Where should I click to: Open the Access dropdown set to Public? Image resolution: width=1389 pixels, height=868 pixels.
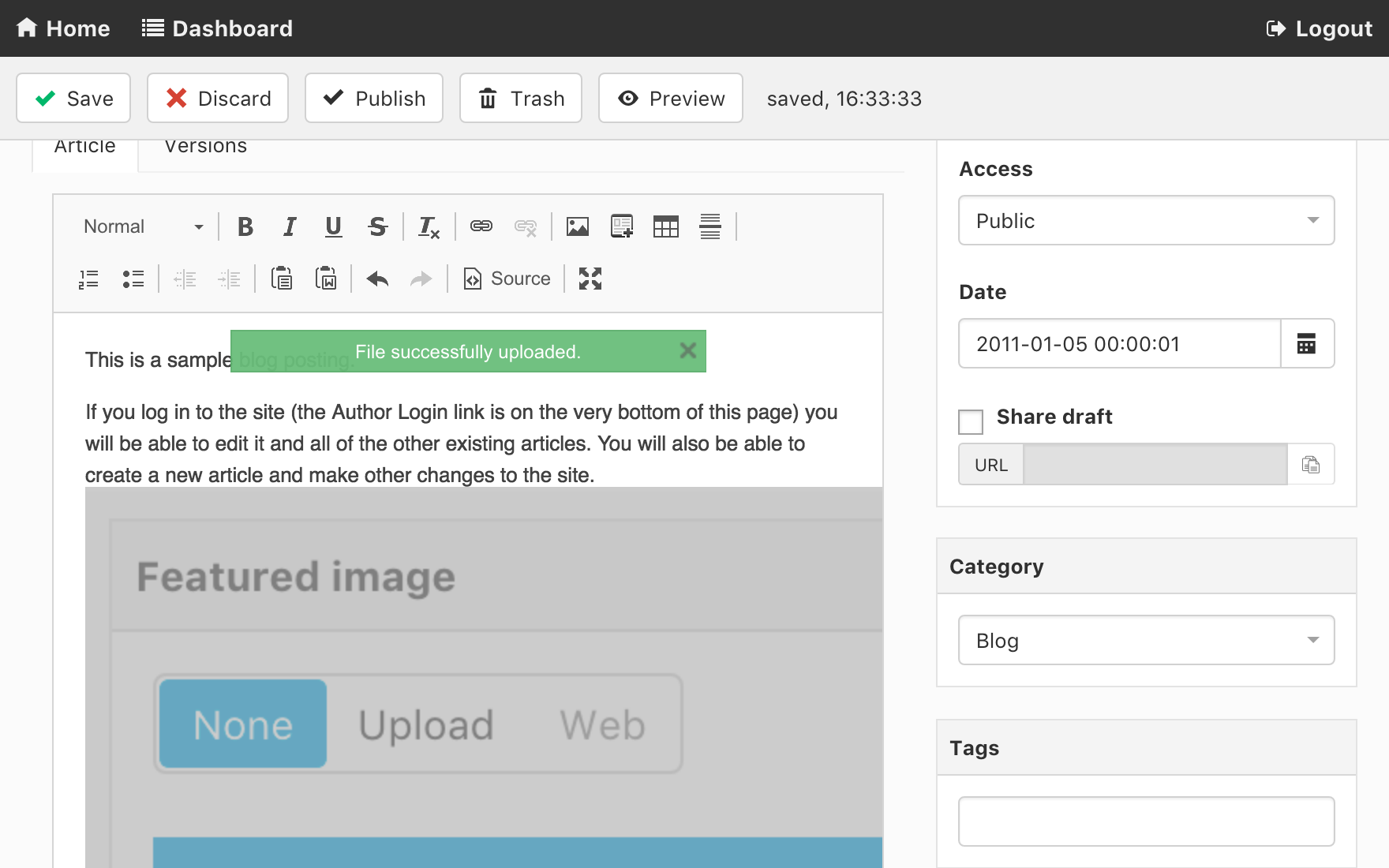1146,221
